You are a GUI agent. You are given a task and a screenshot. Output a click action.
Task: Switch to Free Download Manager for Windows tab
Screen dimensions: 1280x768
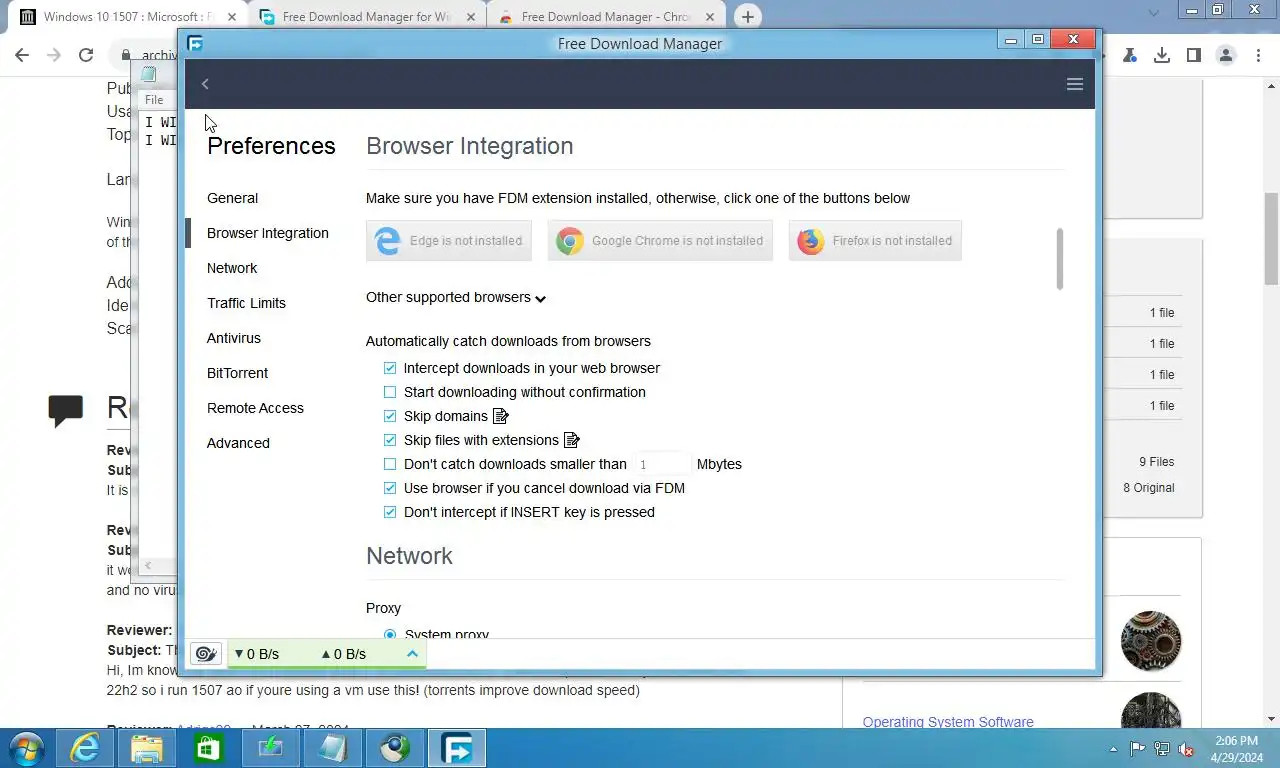[x=367, y=17]
